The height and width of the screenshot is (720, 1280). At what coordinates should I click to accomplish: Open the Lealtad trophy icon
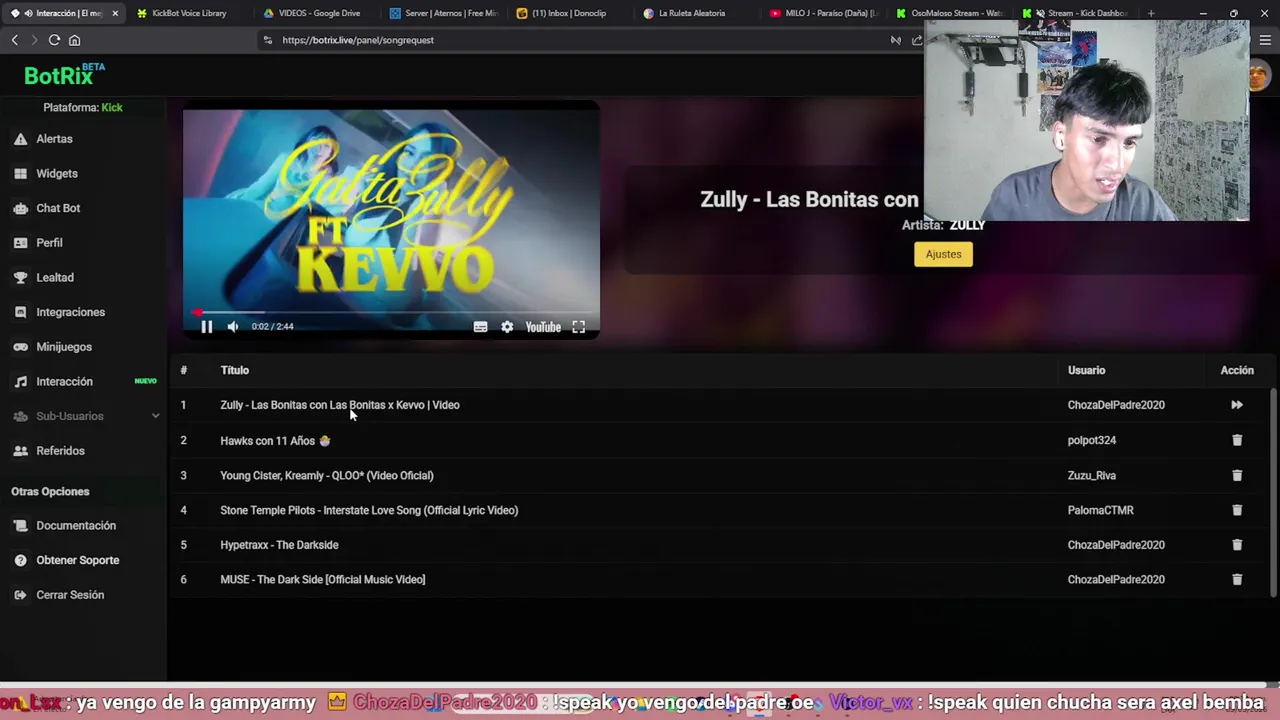20,277
